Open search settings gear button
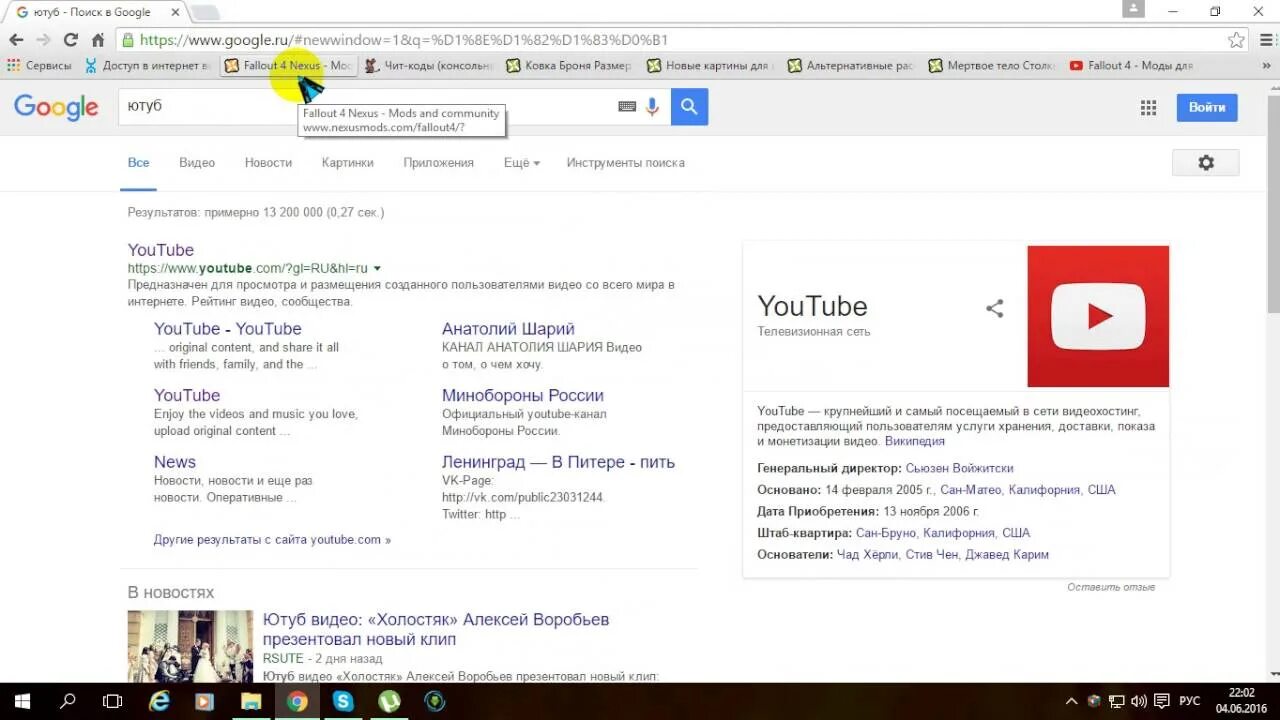Viewport: 1280px width, 720px height. (x=1205, y=163)
